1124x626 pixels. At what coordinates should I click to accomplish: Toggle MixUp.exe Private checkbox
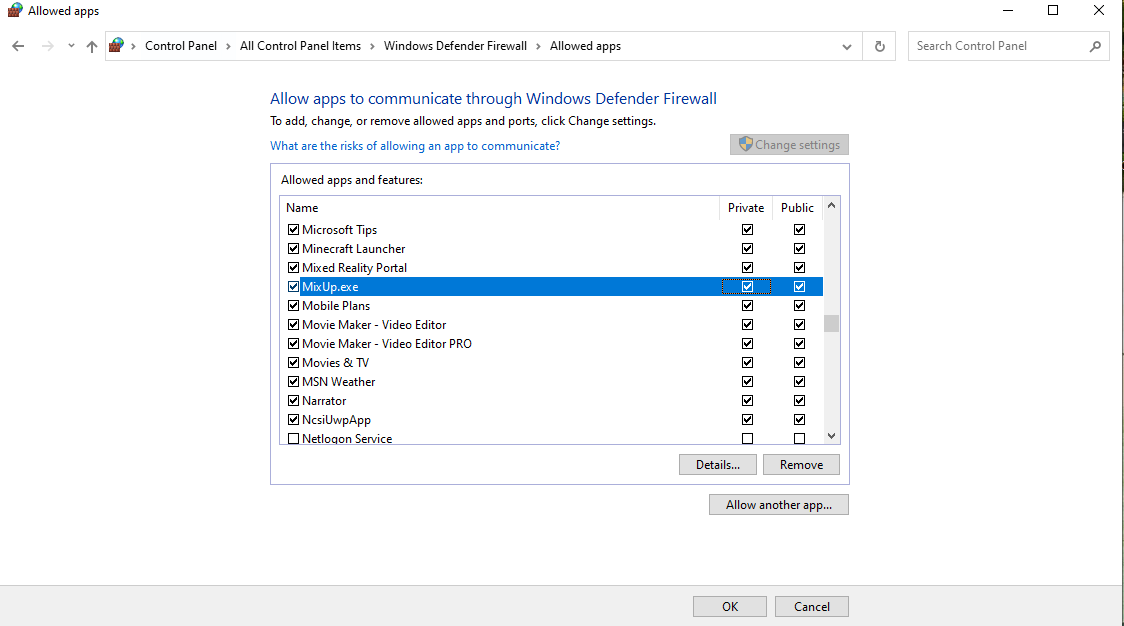(x=748, y=287)
